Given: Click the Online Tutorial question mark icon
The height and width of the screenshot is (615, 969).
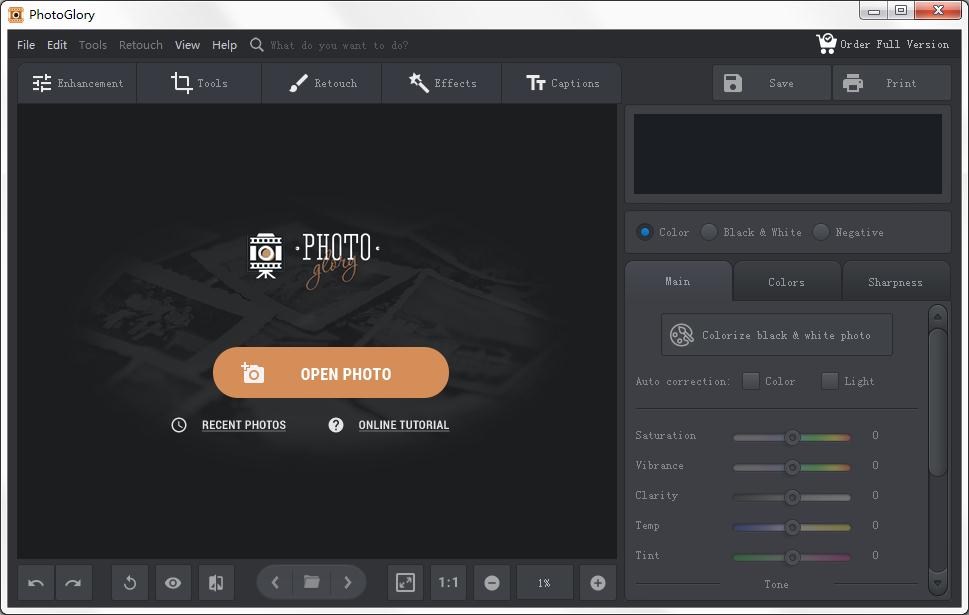Looking at the screenshot, I should click(336, 425).
